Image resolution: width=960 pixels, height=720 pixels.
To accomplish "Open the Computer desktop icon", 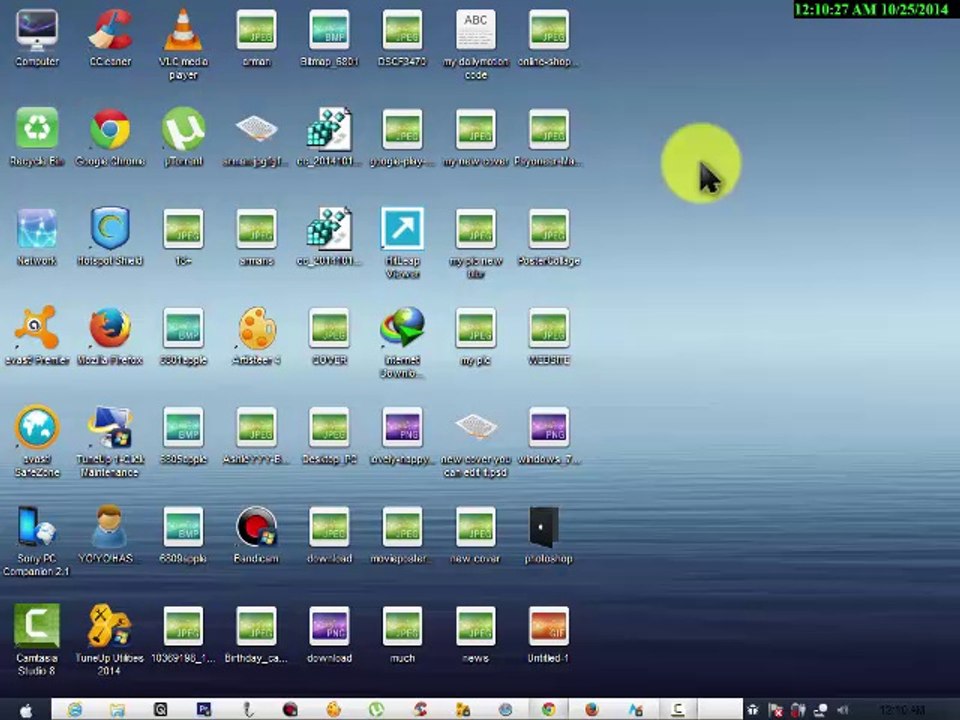I will [37, 37].
